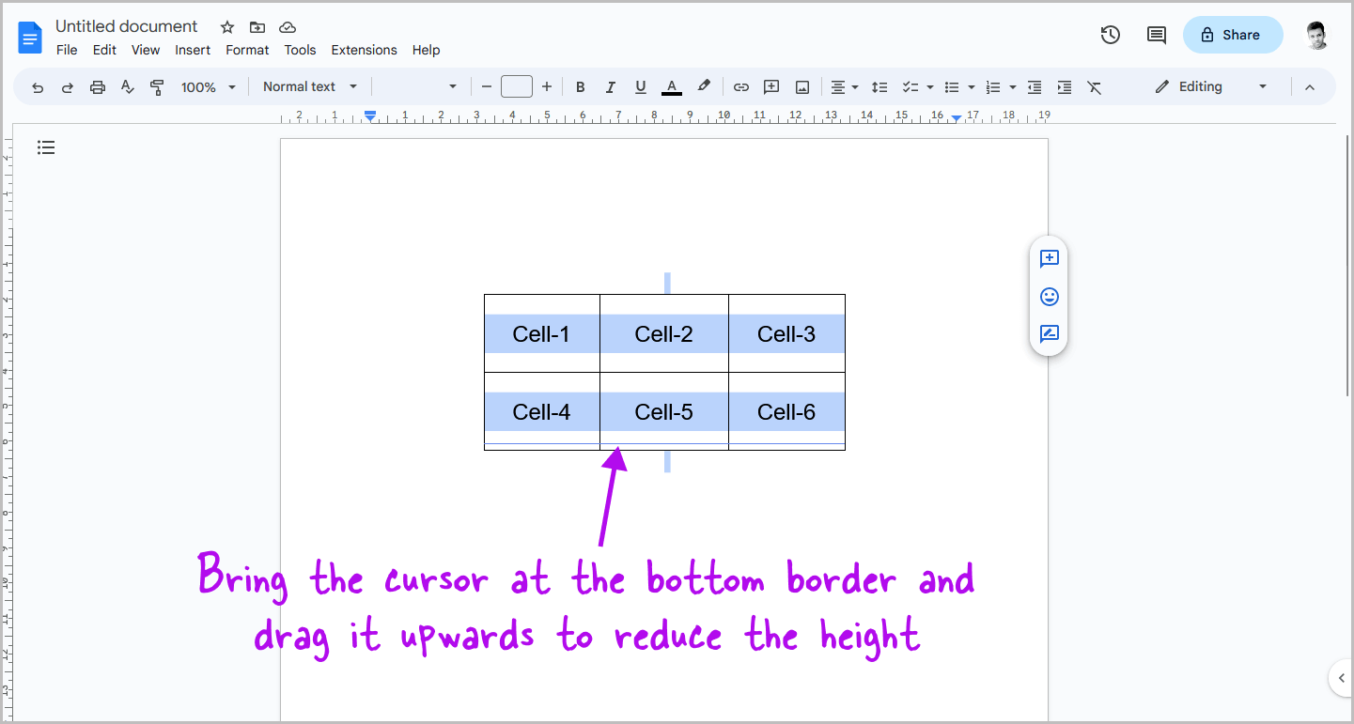The image size is (1354, 724).
Task: Run spelling and grammar check
Action: click(127, 87)
